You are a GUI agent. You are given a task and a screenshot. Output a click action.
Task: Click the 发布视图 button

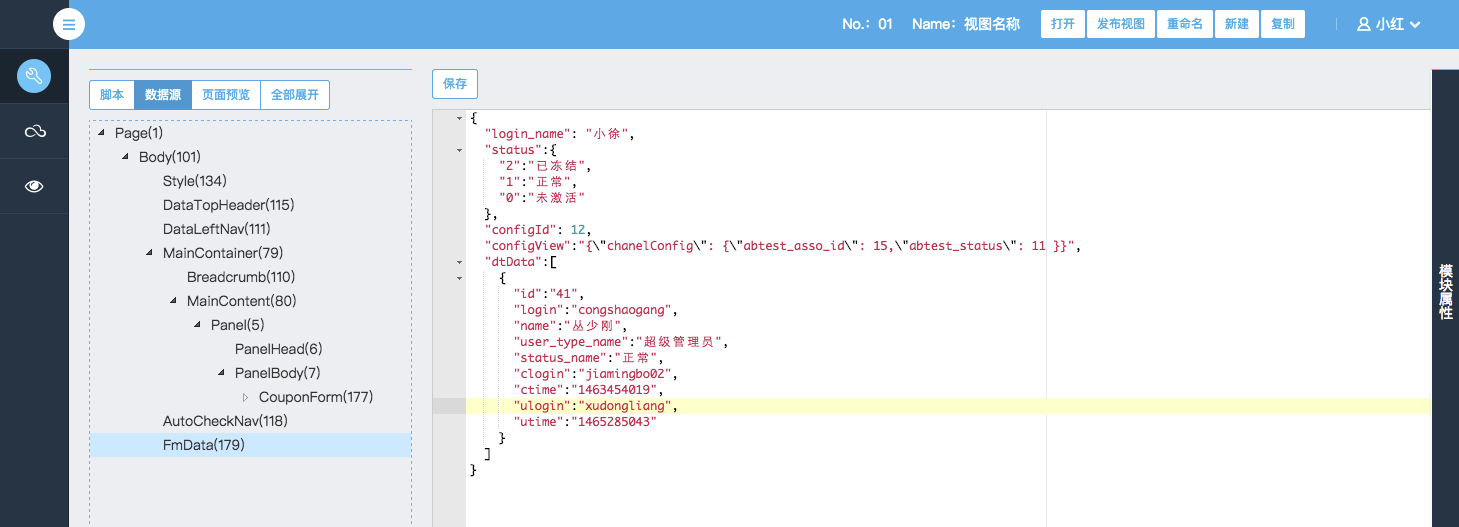(1121, 24)
